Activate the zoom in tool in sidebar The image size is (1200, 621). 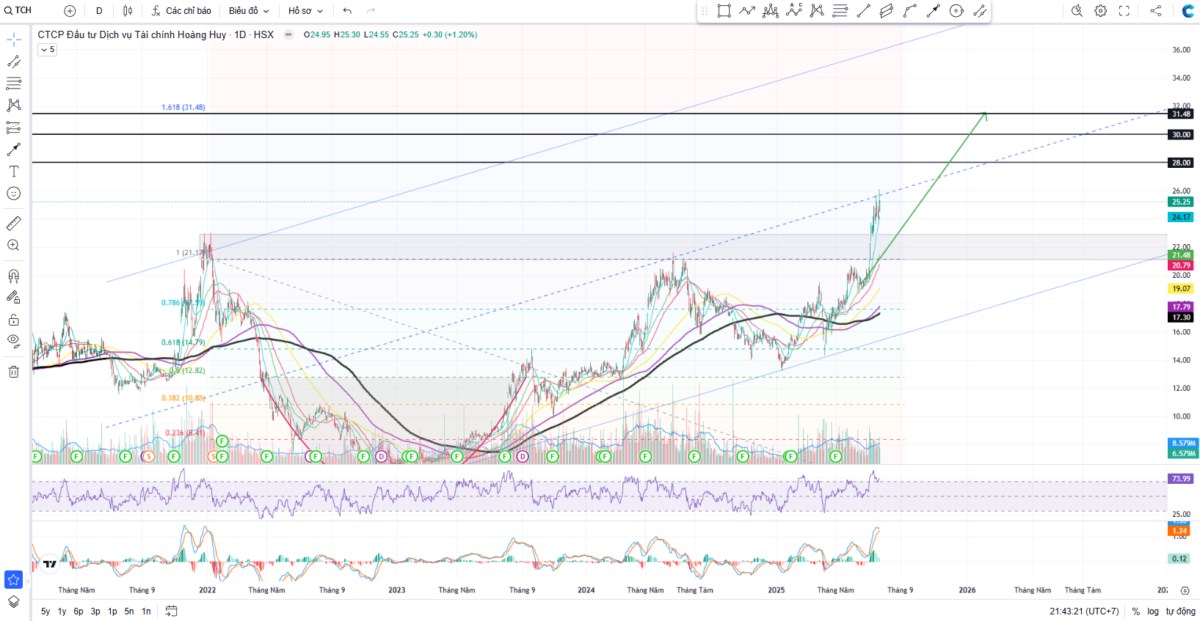(x=14, y=245)
